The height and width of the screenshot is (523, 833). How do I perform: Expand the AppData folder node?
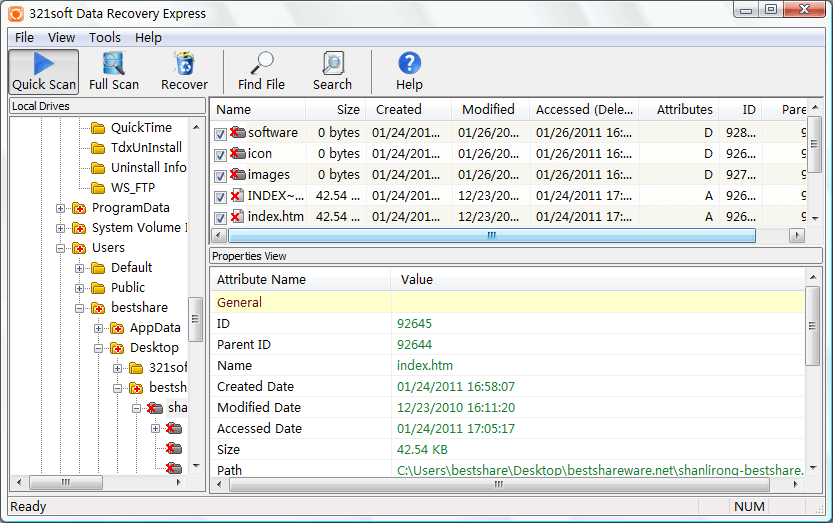[x=99, y=328]
